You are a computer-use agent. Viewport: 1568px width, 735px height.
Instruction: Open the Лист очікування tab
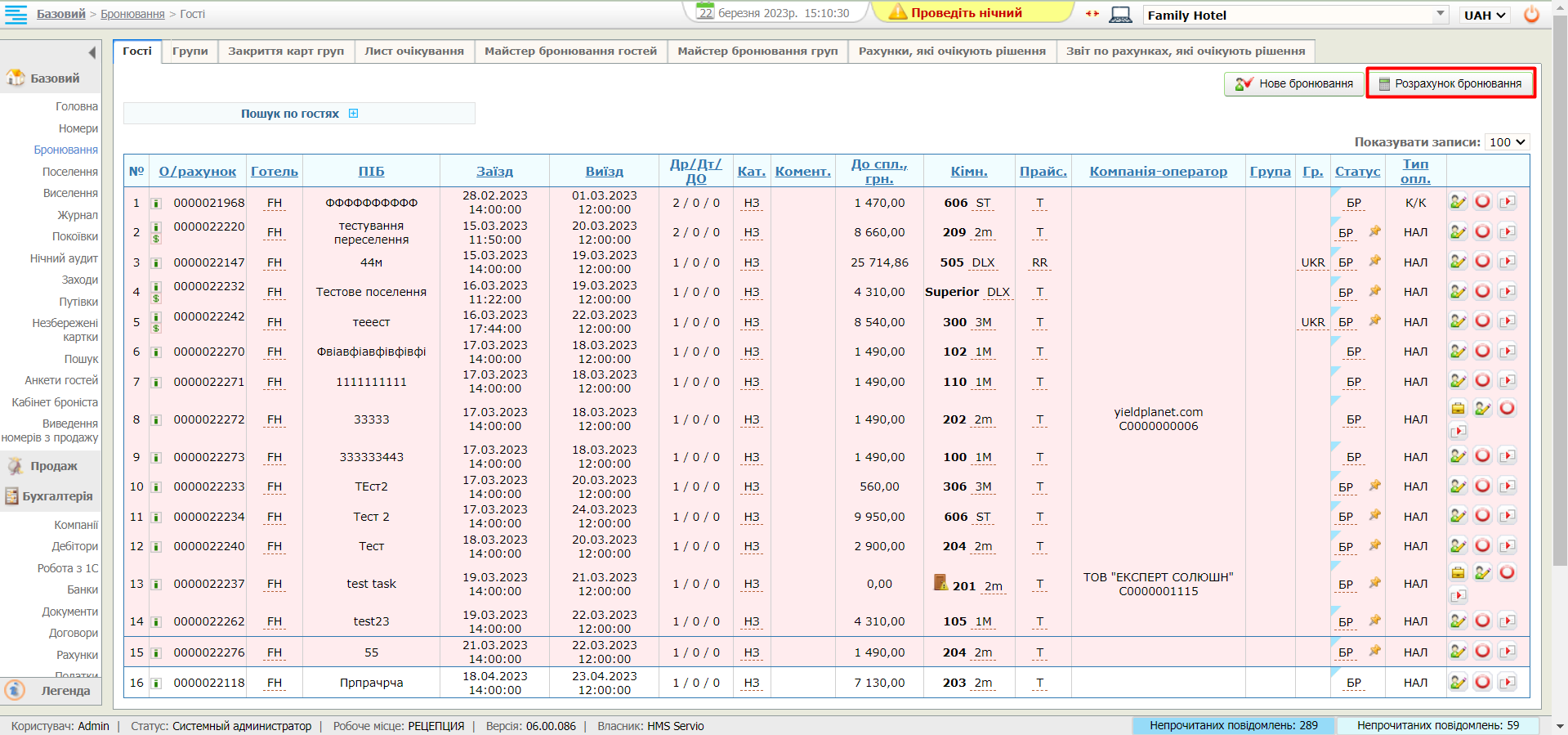413,51
